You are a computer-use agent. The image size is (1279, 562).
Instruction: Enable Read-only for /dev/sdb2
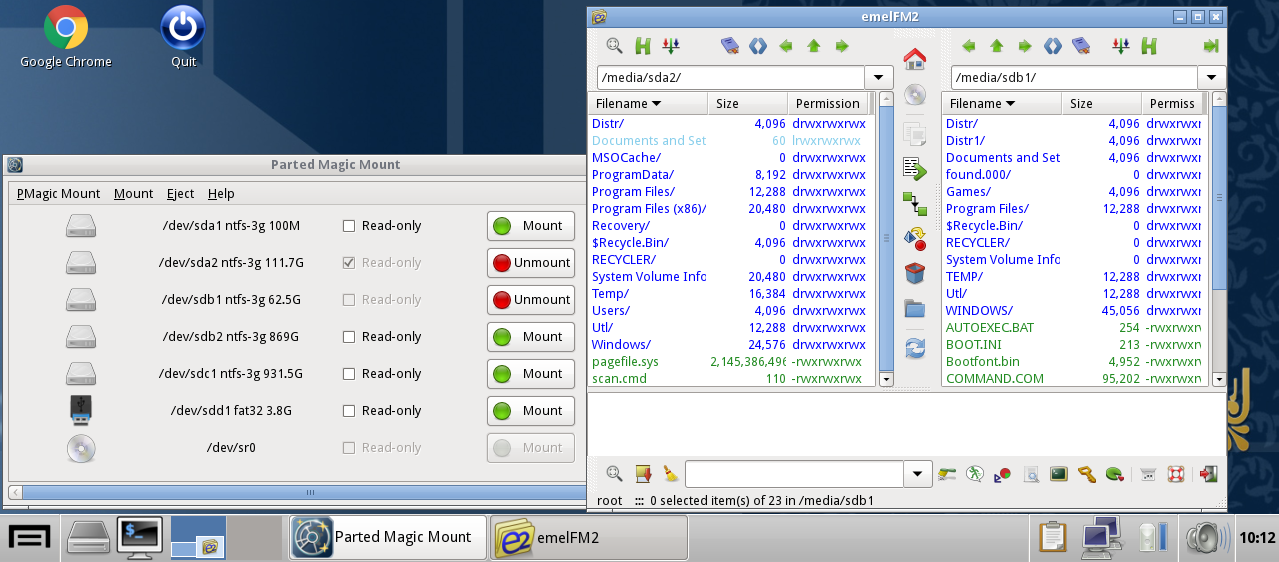(349, 337)
